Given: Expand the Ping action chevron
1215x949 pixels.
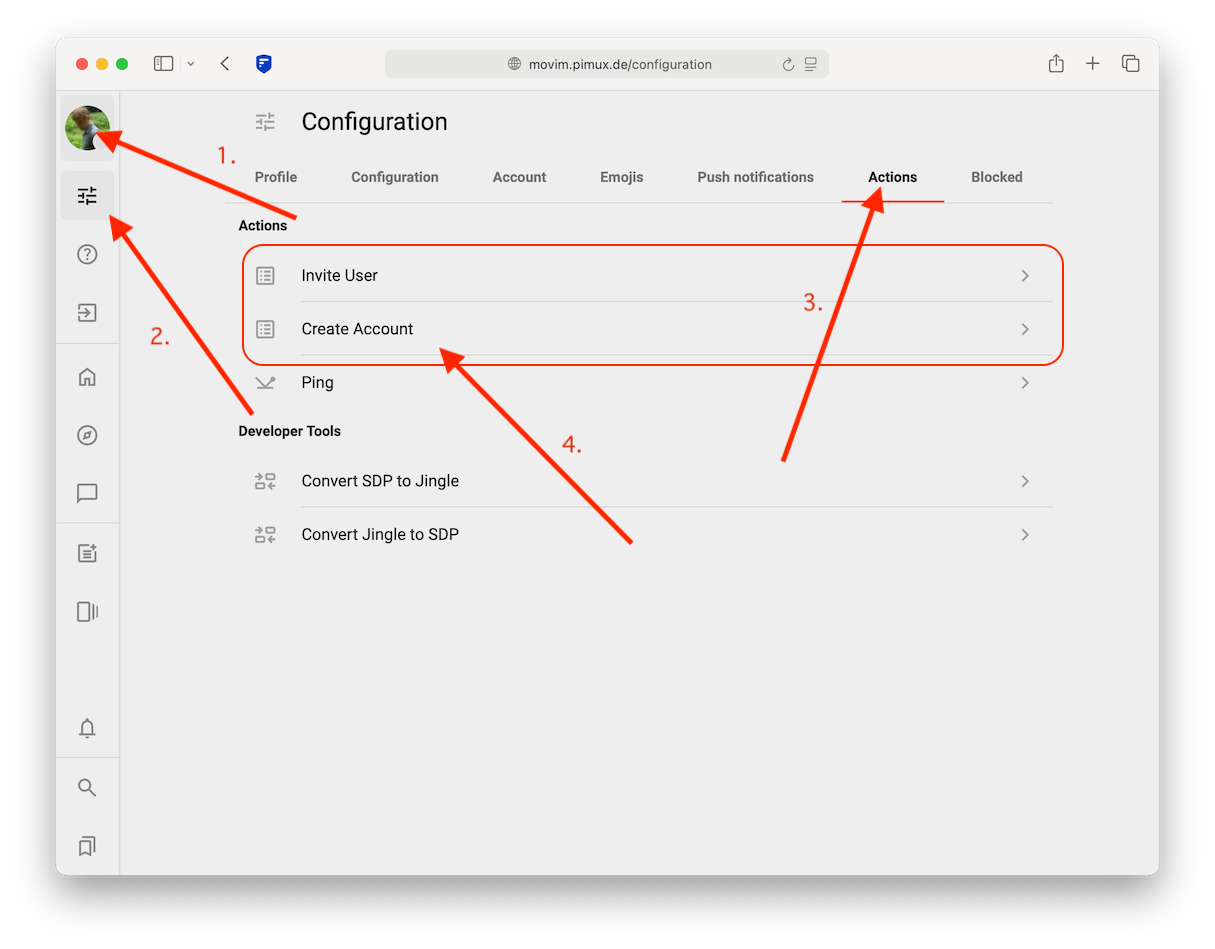Looking at the screenshot, I should 1024,382.
